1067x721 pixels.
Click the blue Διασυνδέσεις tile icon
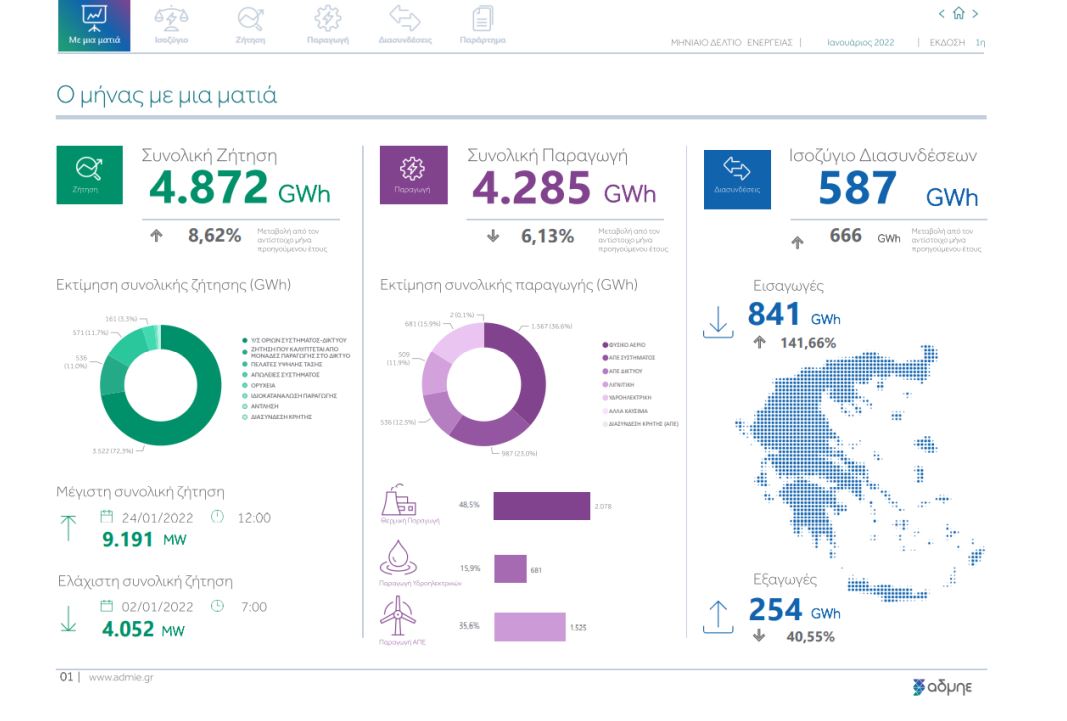tap(737, 178)
